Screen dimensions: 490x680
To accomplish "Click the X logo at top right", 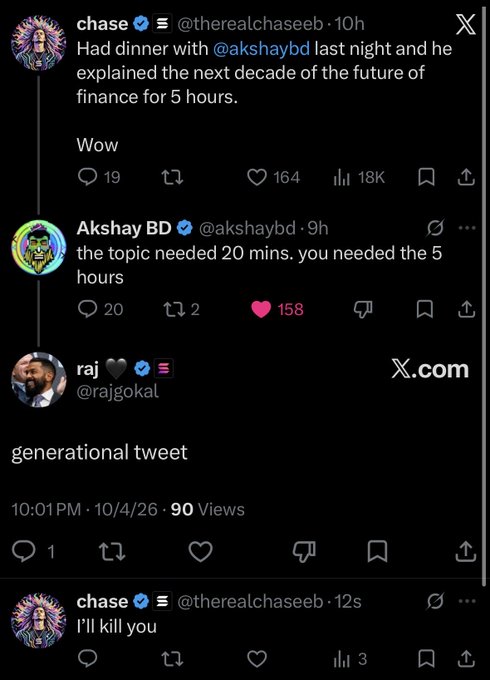I will (x=466, y=24).
